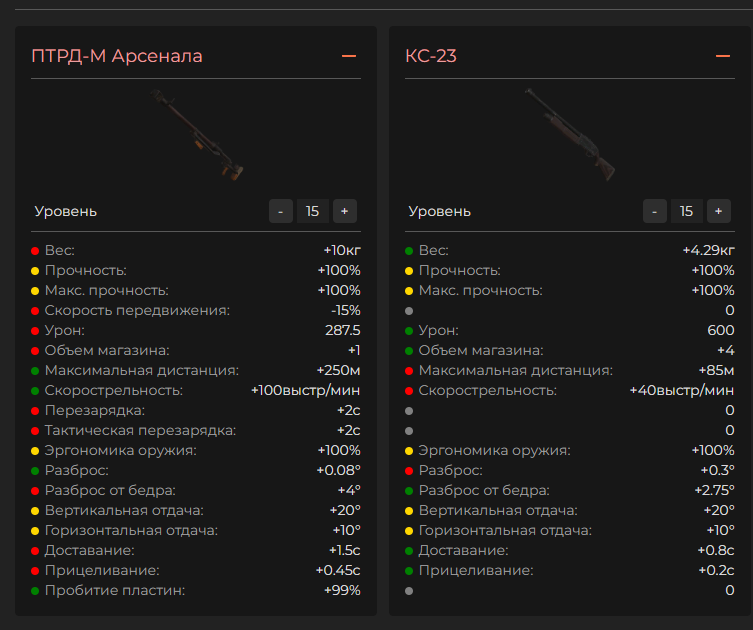Click the level value field of КС-23
753x630 pixels.
[686, 211]
